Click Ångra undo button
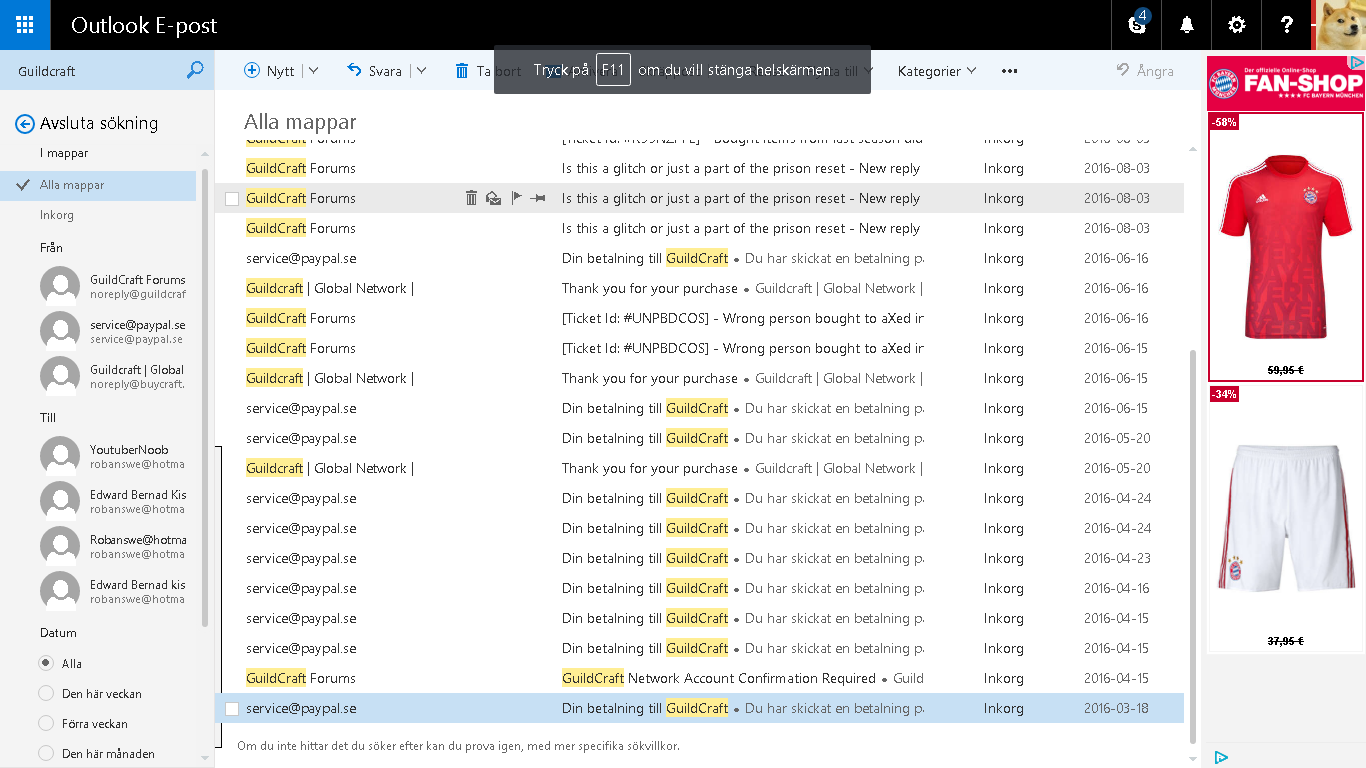Image resolution: width=1366 pixels, height=768 pixels. point(1145,71)
